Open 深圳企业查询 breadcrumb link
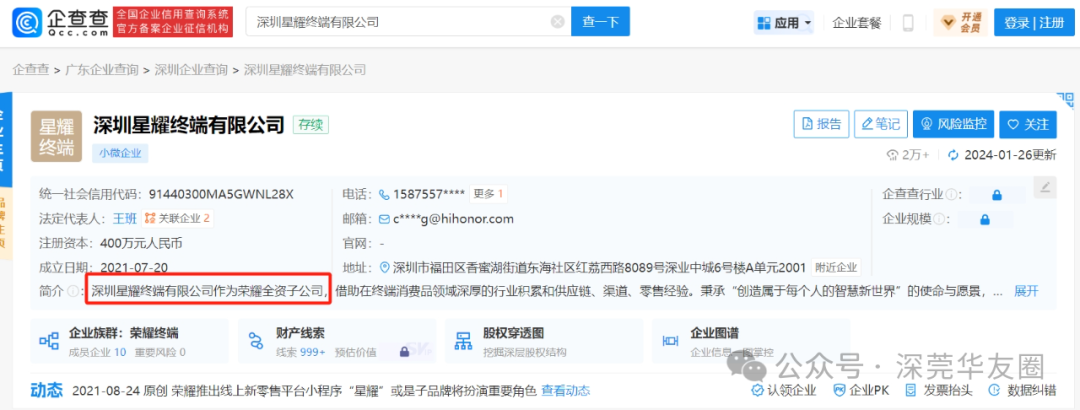The height and width of the screenshot is (410, 1080). pyautogui.click(x=191, y=70)
